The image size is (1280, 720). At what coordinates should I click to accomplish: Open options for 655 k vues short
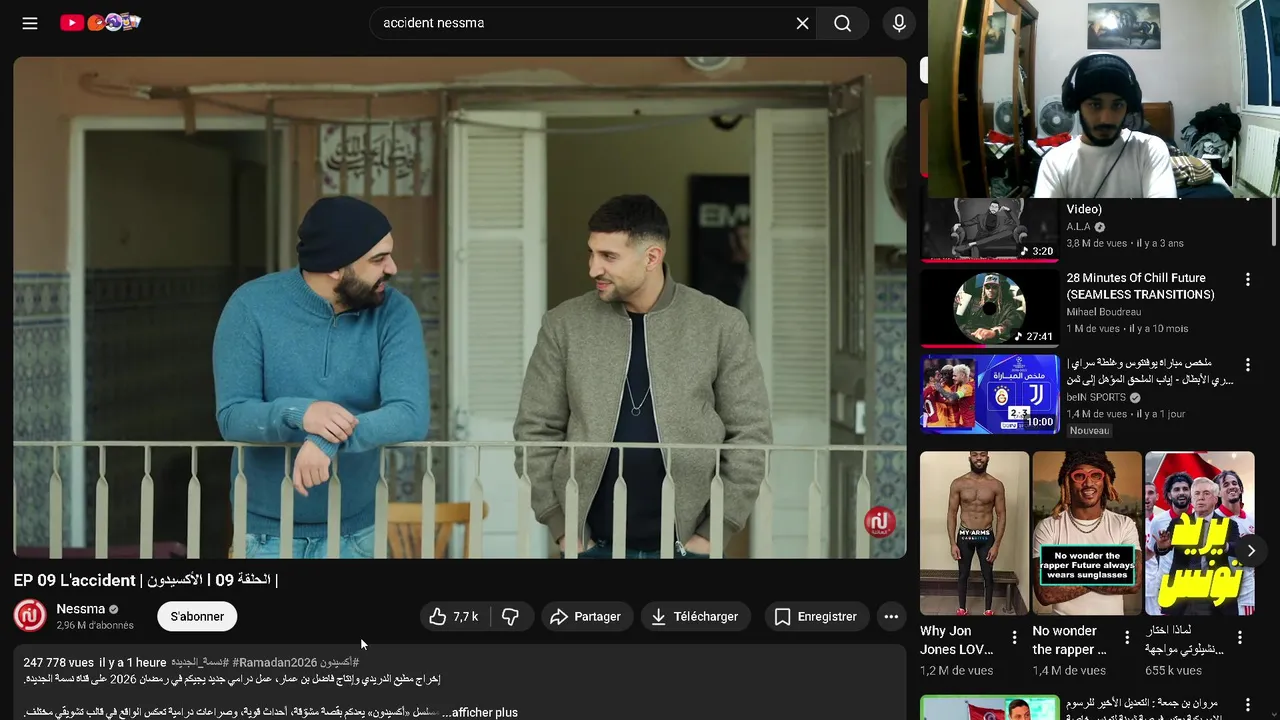1240,637
